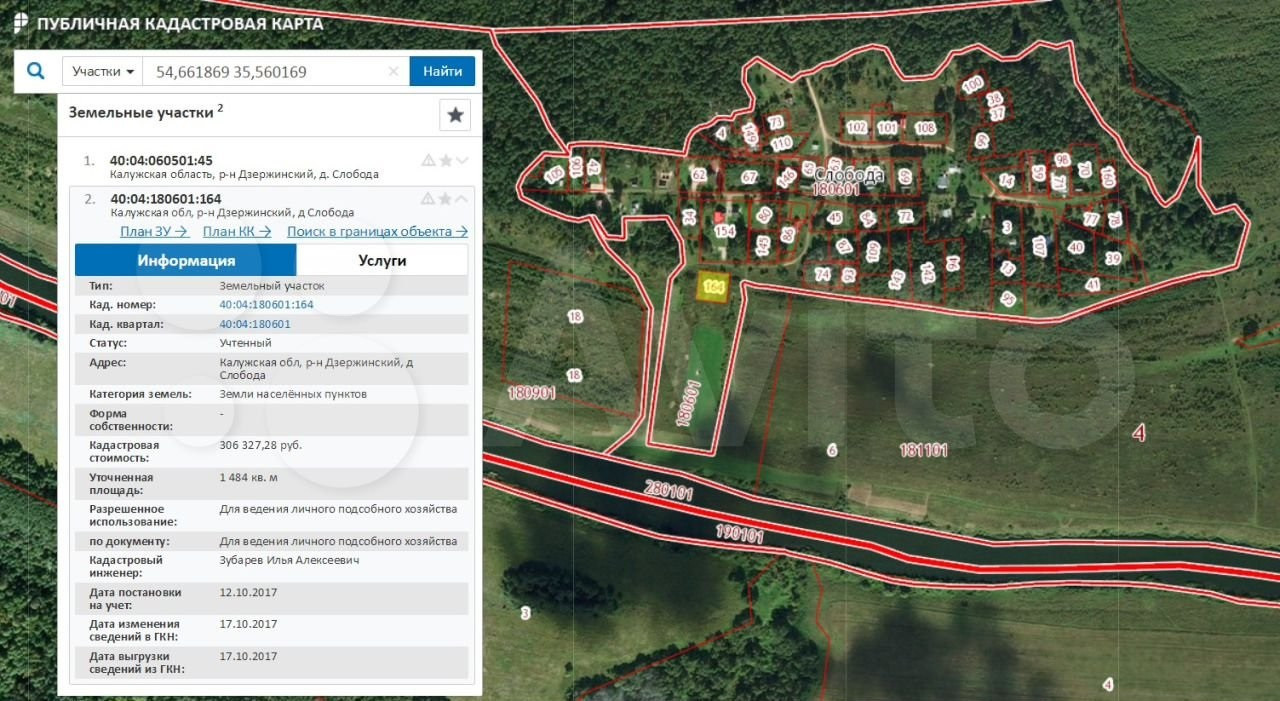Click quarter label 180901 on the map

point(531,393)
